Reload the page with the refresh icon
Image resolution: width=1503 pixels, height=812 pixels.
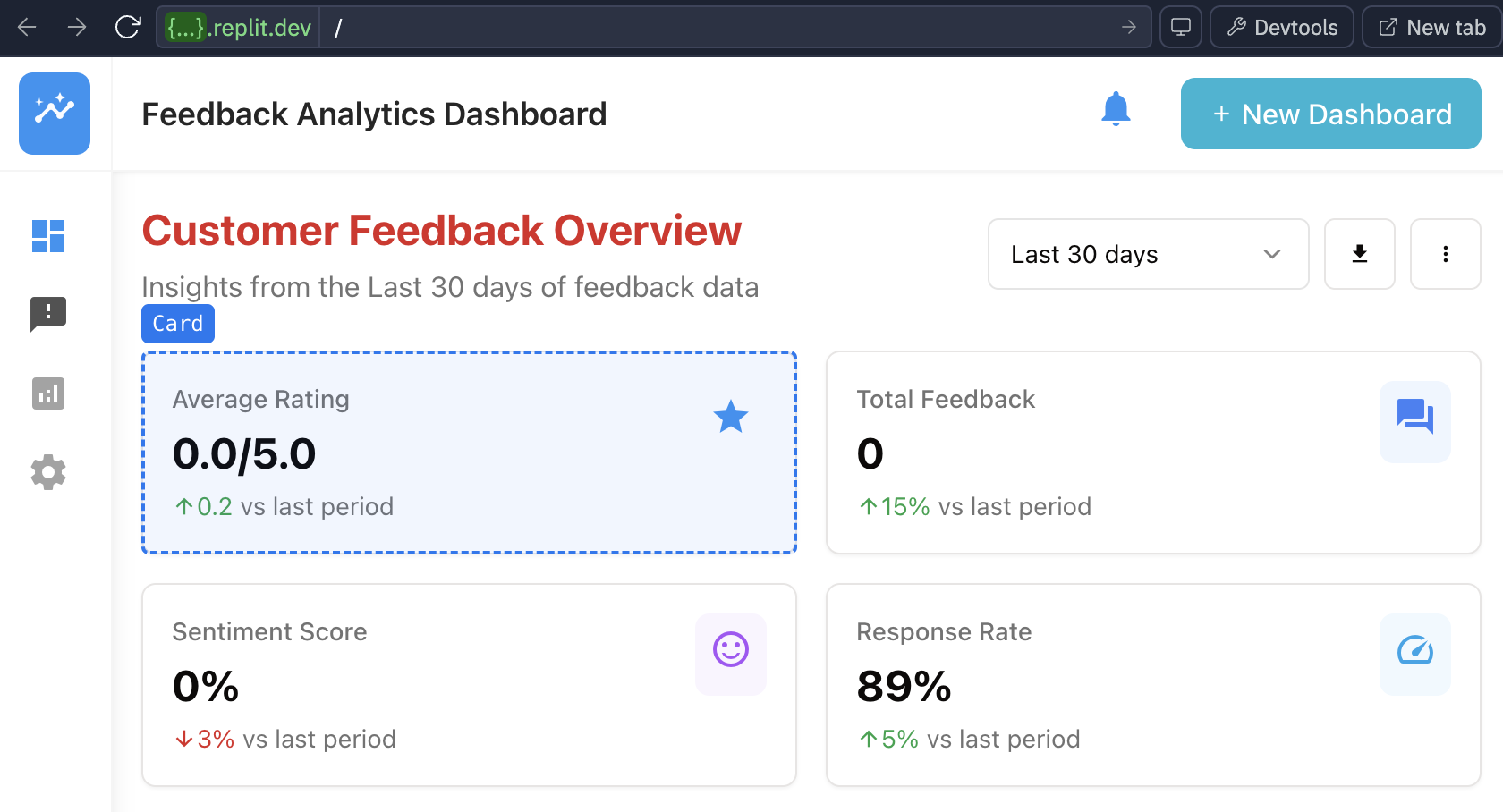(128, 27)
